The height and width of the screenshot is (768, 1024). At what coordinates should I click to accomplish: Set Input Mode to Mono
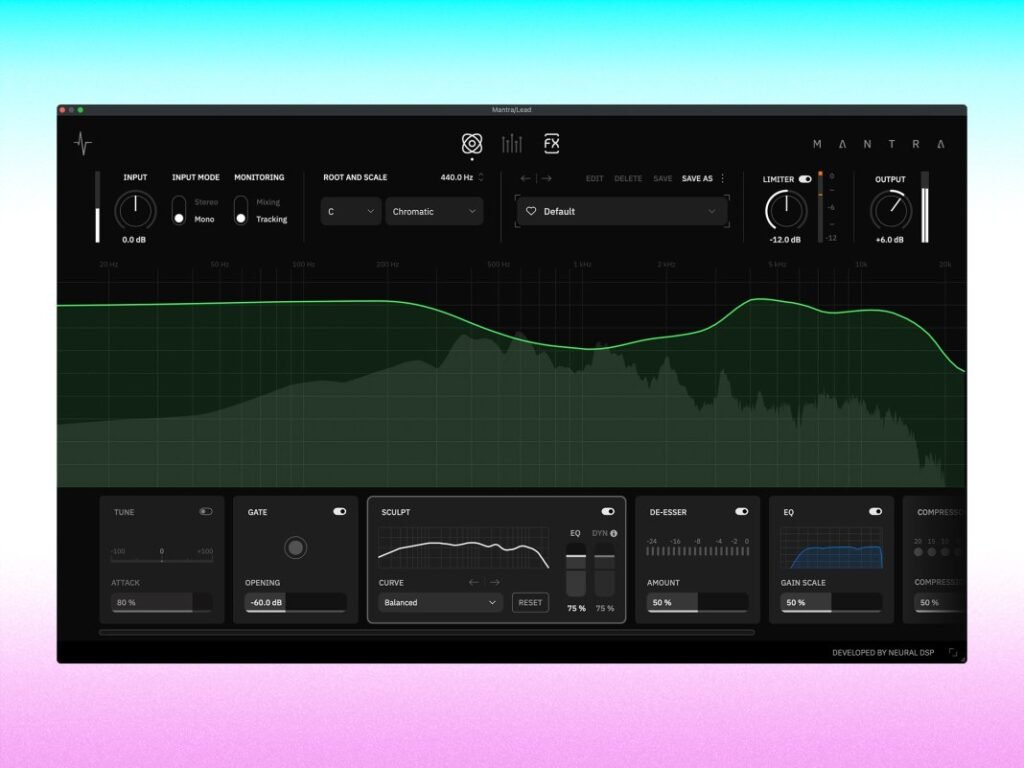pos(181,219)
